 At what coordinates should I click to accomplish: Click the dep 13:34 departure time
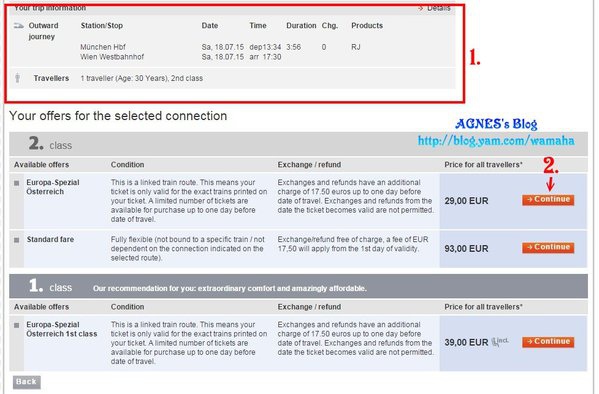[x=265, y=47]
